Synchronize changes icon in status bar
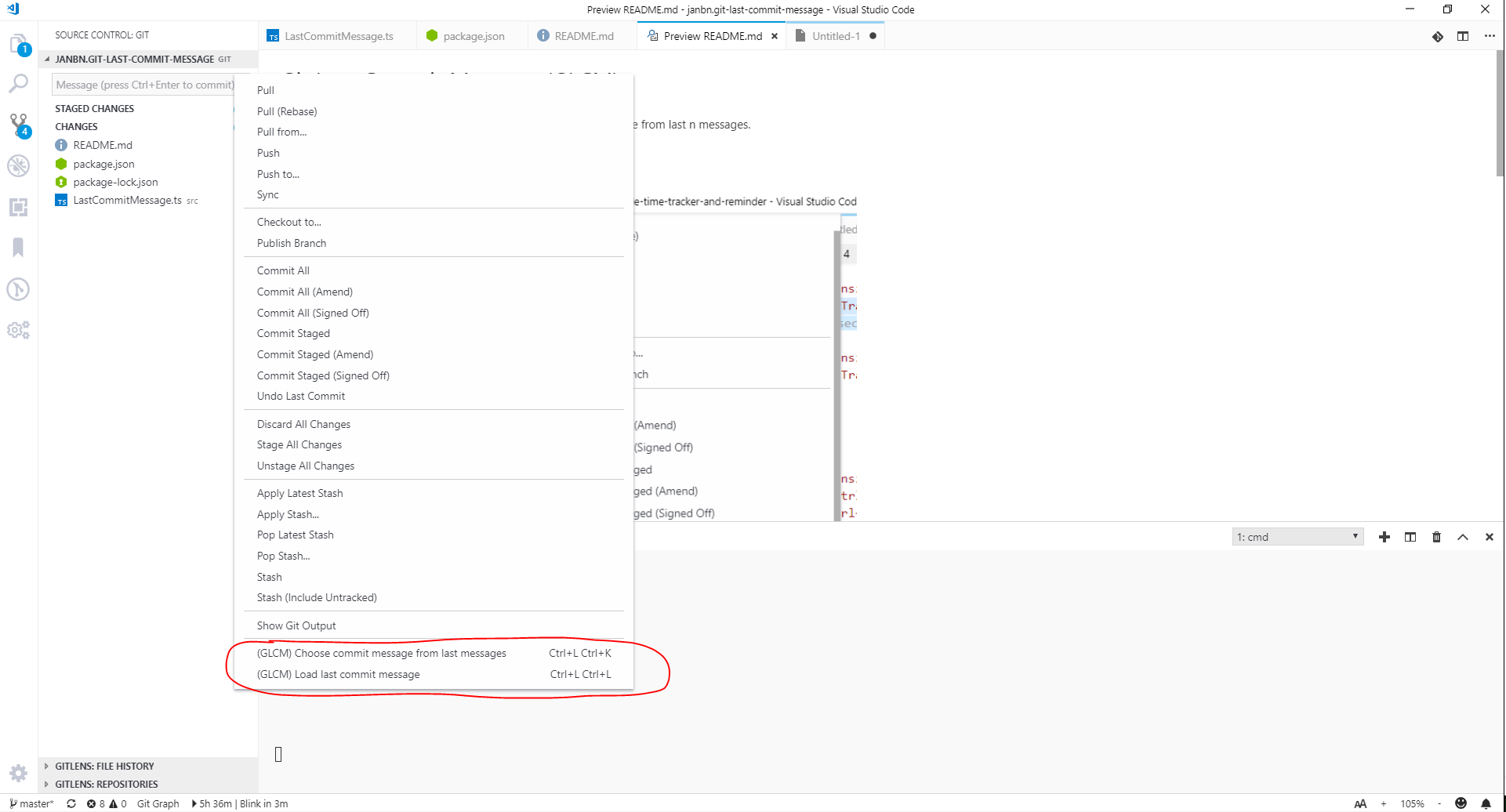The height and width of the screenshot is (812, 1506). 71,803
